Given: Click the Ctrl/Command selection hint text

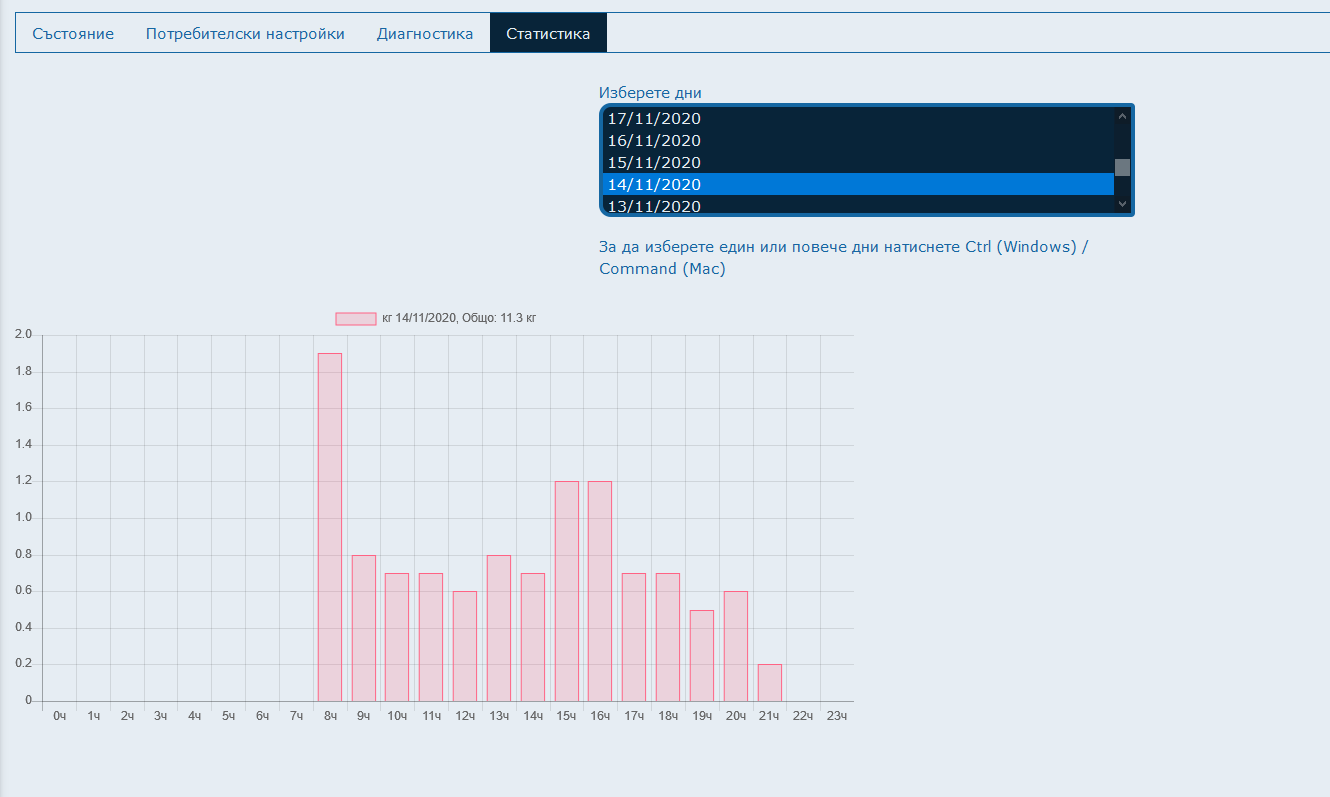Looking at the screenshot, I should [844, 257].
